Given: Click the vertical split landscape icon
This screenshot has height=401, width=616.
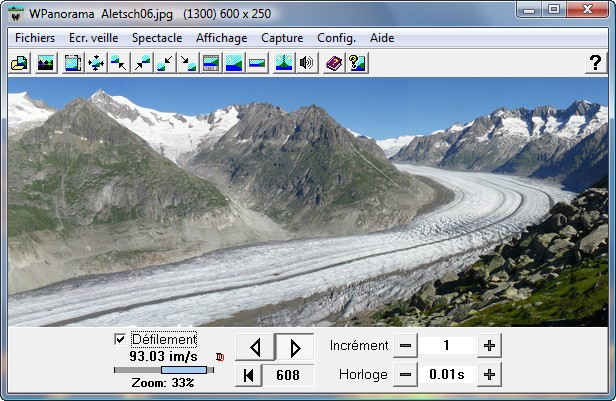Looking at the screenshot, I should (x=284, y=63).
